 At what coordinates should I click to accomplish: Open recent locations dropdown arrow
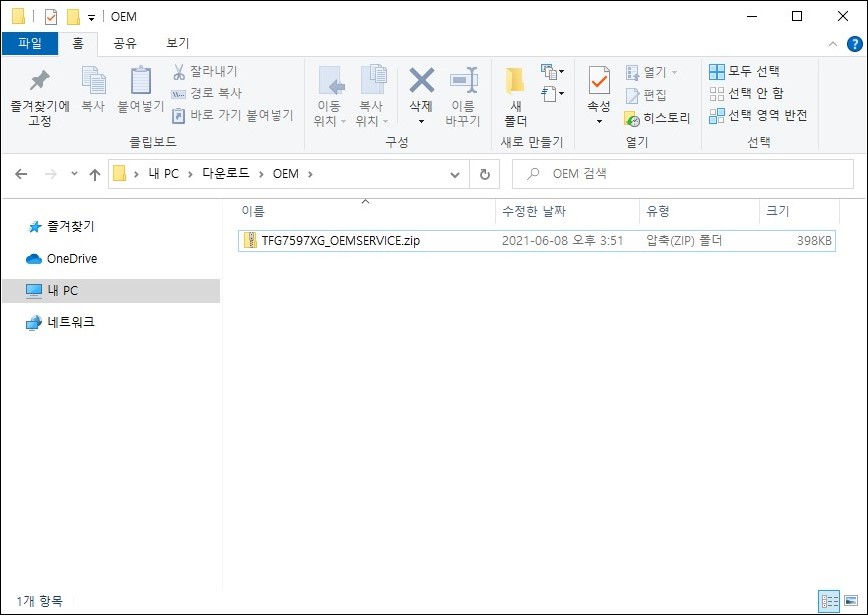click(74, 174)
